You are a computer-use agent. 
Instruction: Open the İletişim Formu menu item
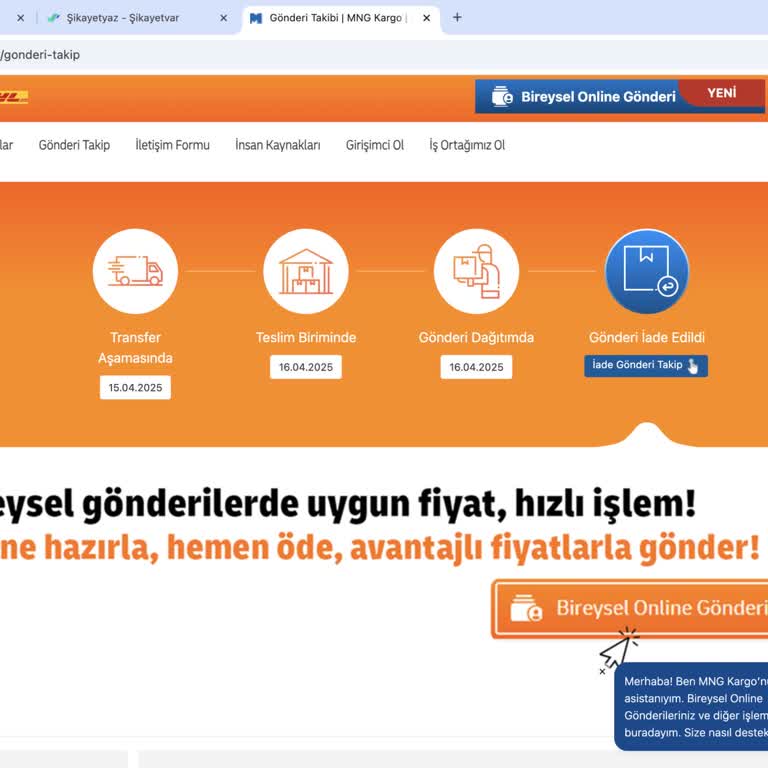coord(172,145)
